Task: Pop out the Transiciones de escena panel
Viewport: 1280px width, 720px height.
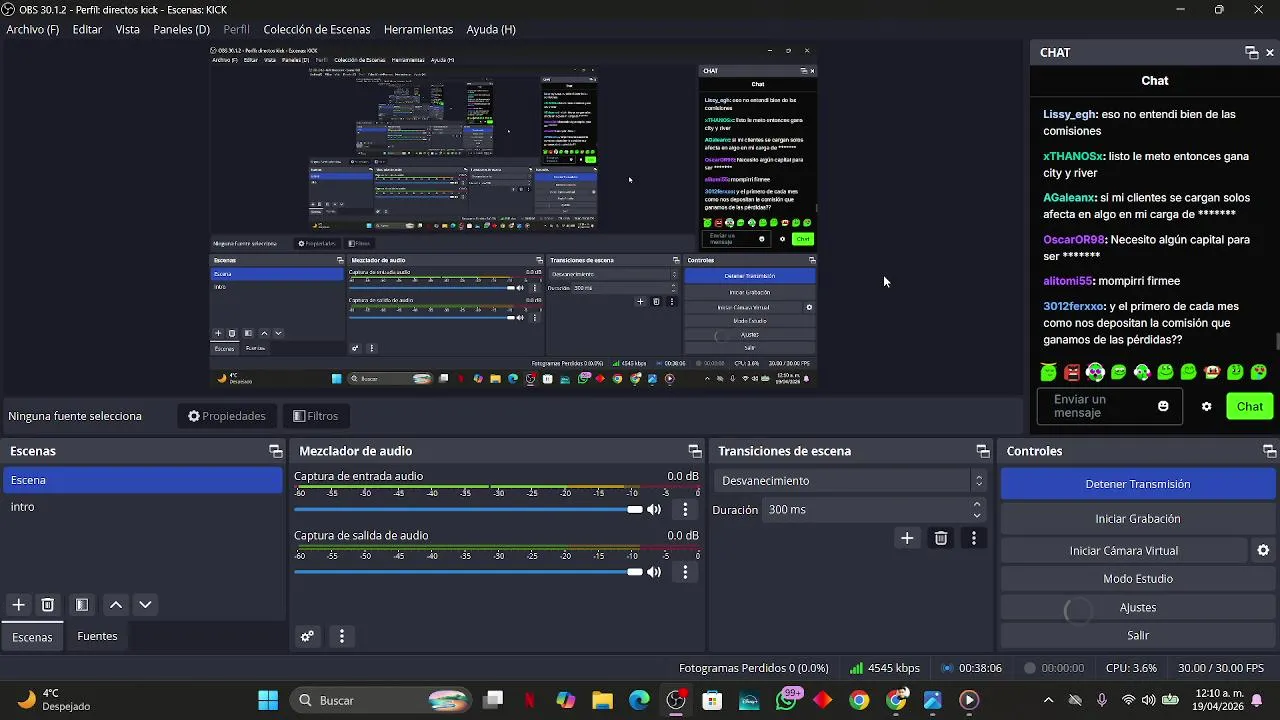Action: [983, 451]
